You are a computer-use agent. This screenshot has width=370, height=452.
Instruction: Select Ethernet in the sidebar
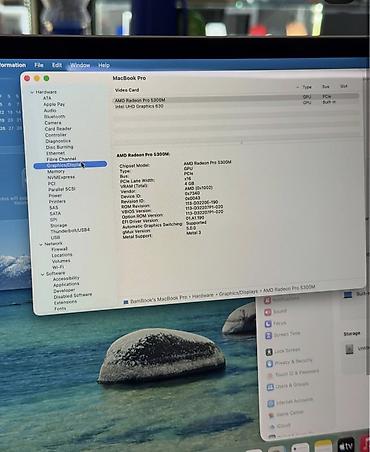coord(55,153)
